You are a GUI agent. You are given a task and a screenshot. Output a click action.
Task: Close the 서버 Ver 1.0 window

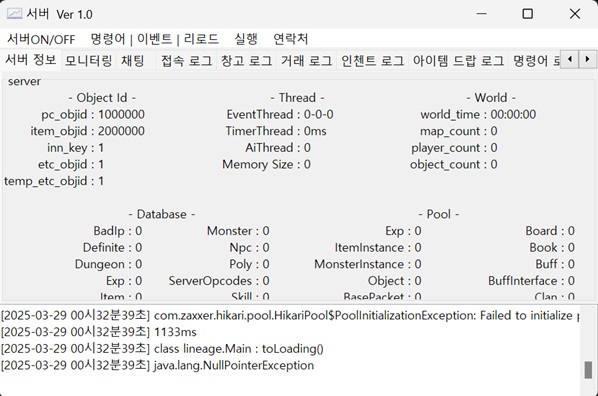coord(574,14)
